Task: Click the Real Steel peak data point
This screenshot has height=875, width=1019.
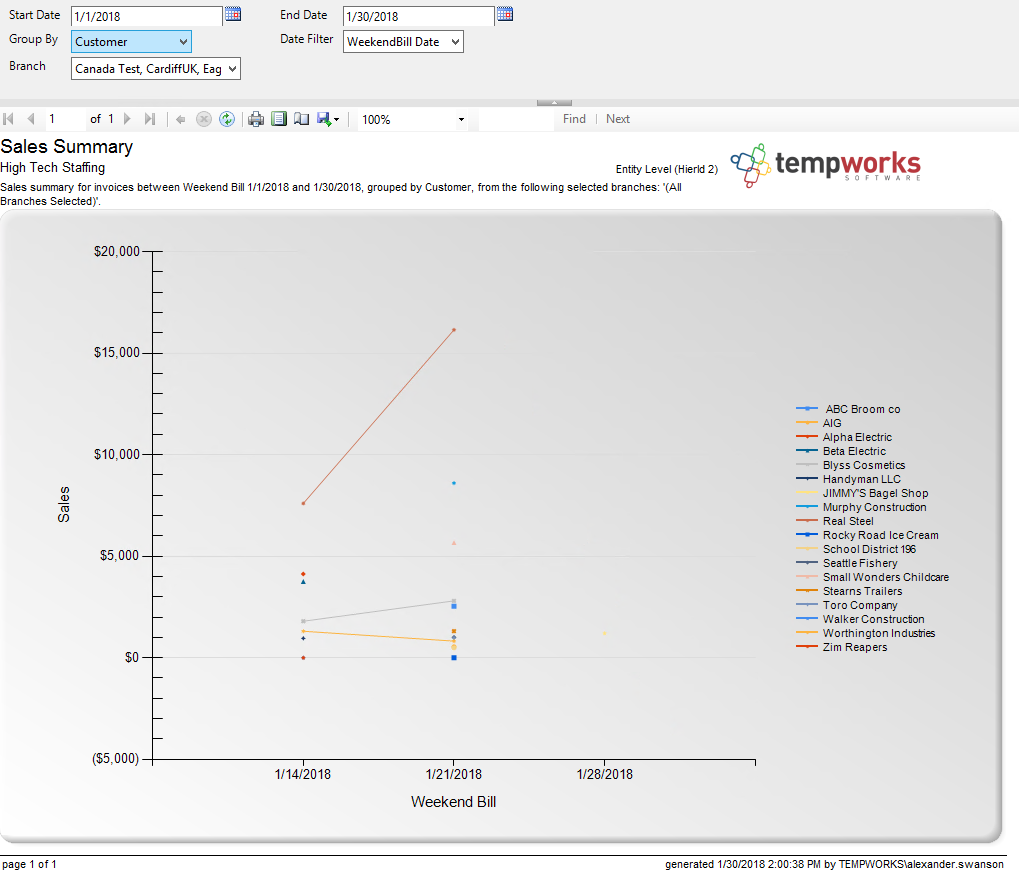Action: point(454,330)
